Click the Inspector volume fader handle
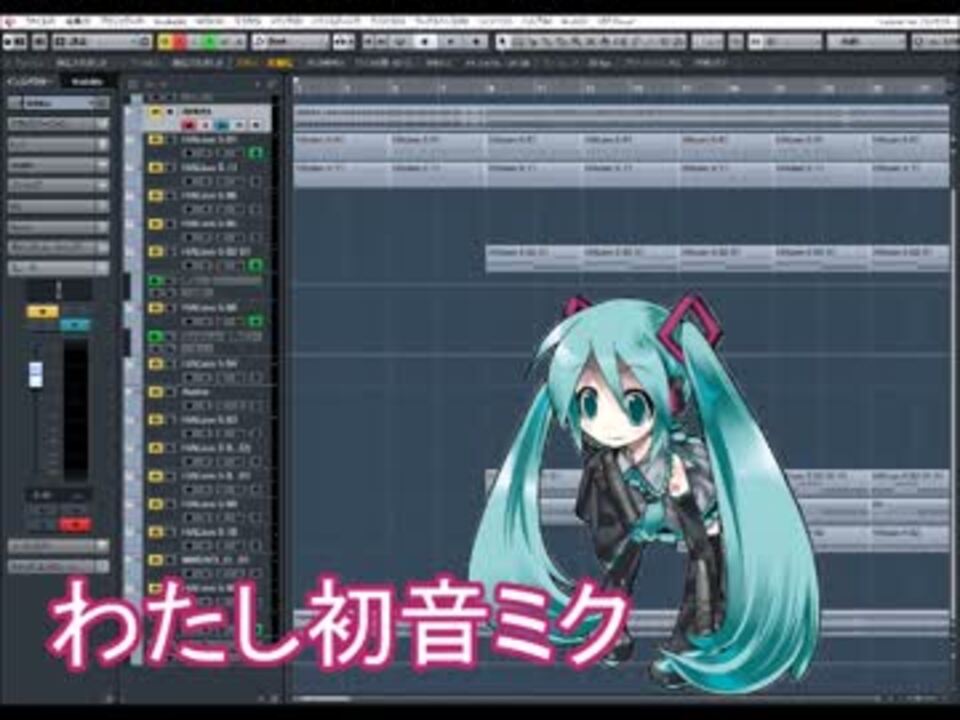The image size is (960, 720). point(36,374)
